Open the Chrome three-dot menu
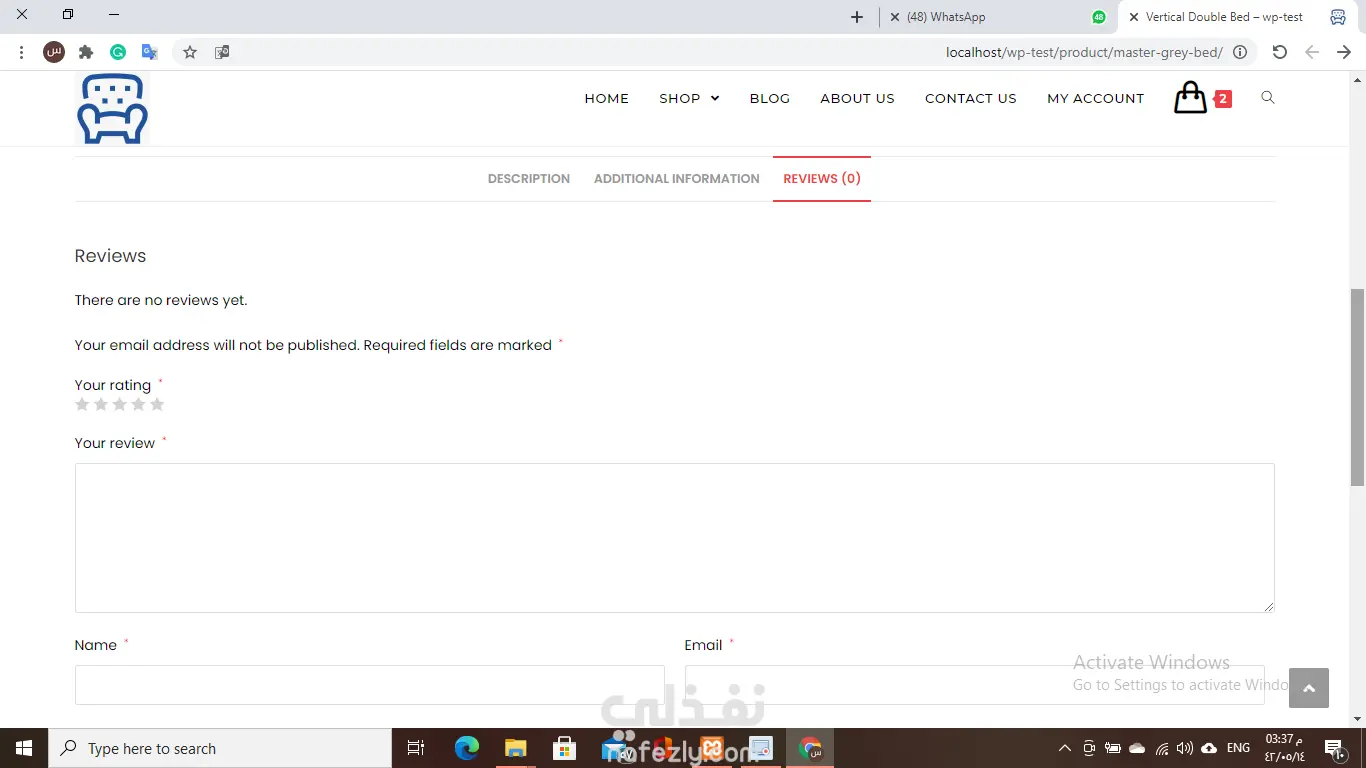Viewport: 1366px width, 768px height. coord(21,52)
